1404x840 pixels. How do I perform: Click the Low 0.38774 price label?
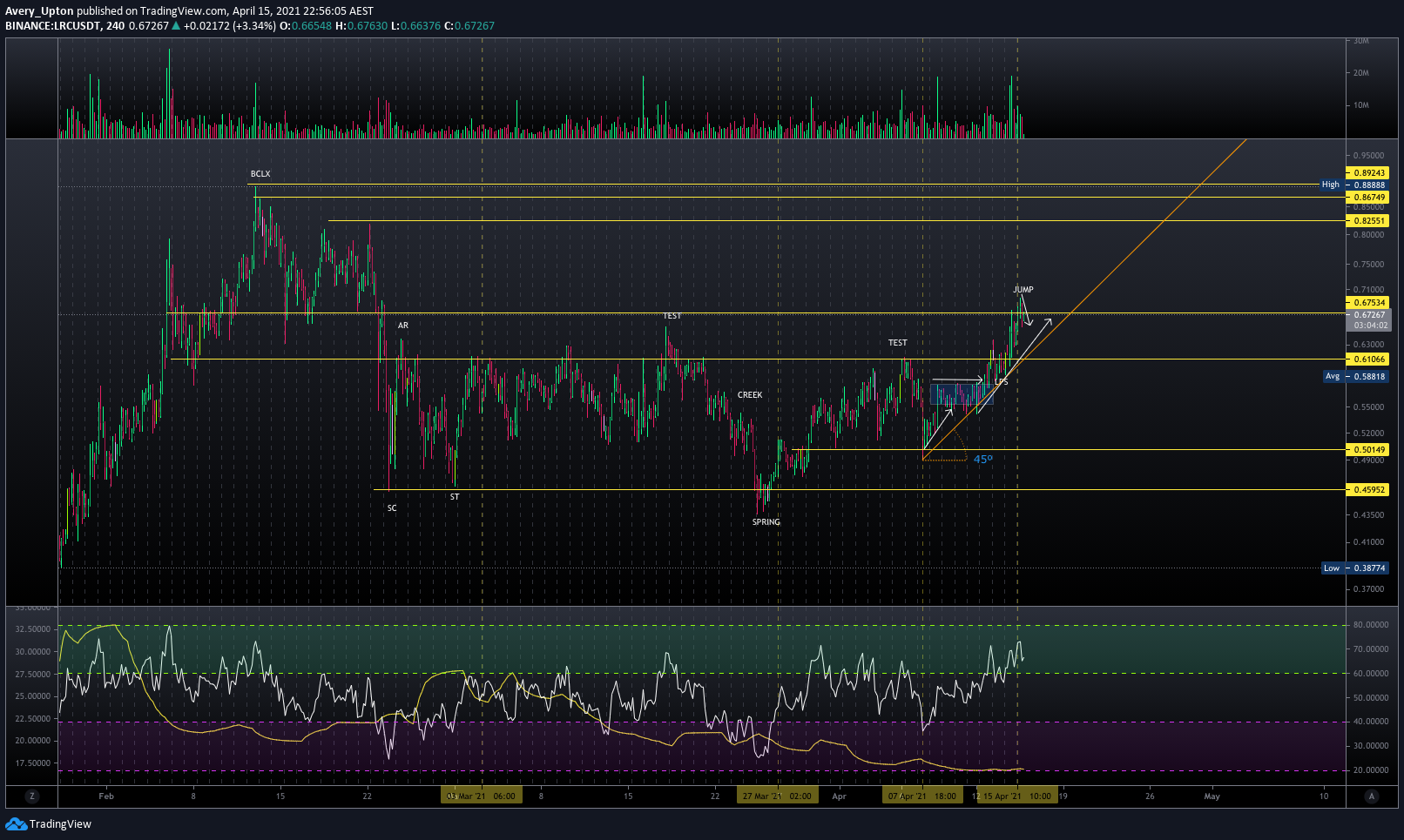1355,568
